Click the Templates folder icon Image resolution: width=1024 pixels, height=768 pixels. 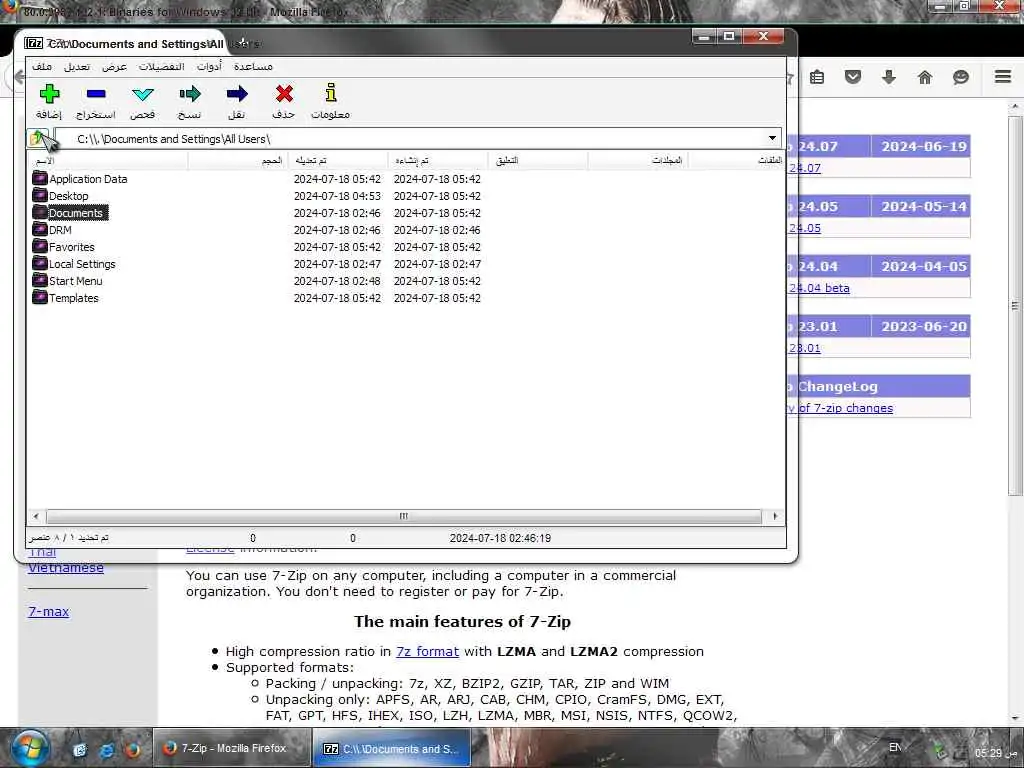click(40, 297)
